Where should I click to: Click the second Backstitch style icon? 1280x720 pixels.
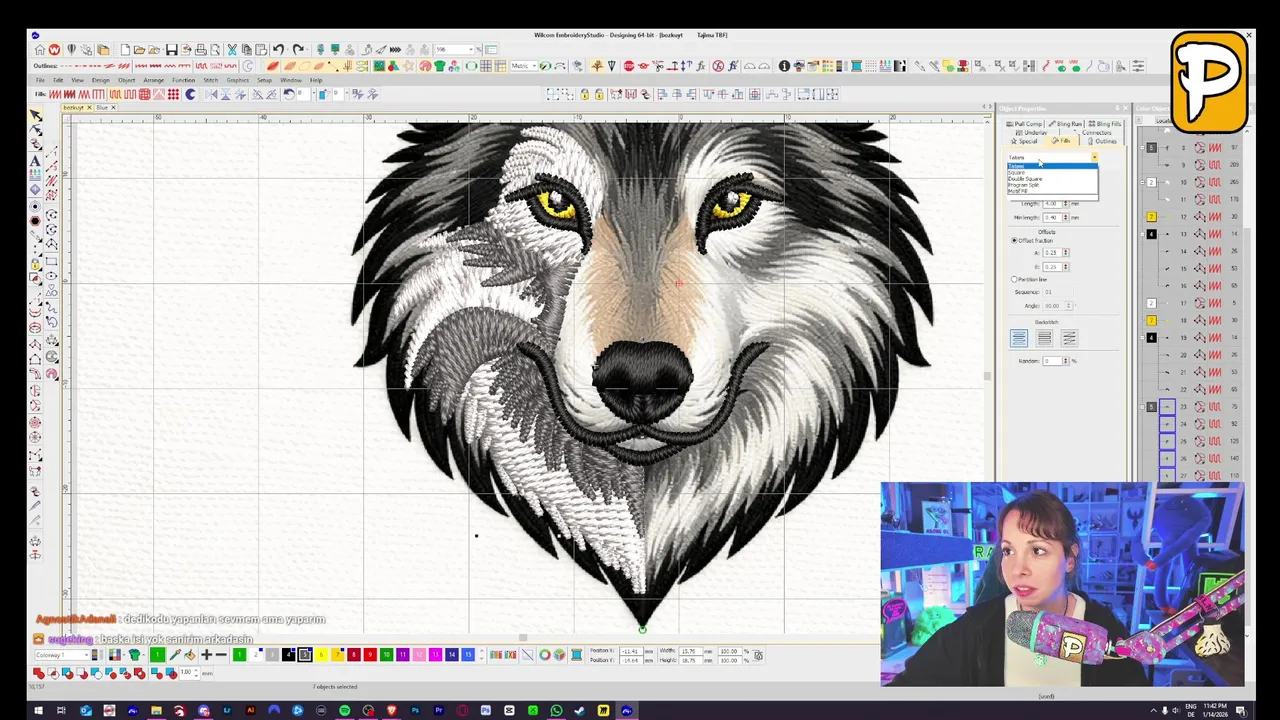[x=1044, y=338]
